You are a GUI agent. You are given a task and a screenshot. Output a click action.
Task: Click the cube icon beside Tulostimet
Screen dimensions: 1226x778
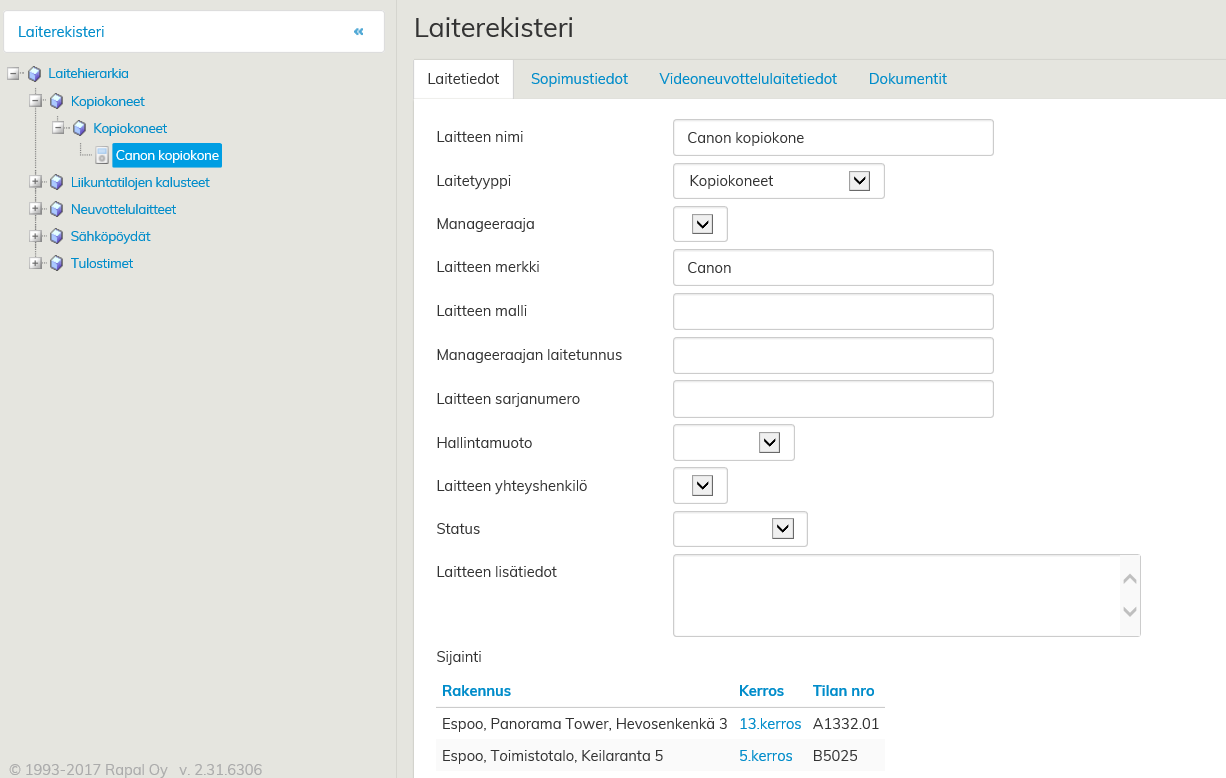coord(57,264)
